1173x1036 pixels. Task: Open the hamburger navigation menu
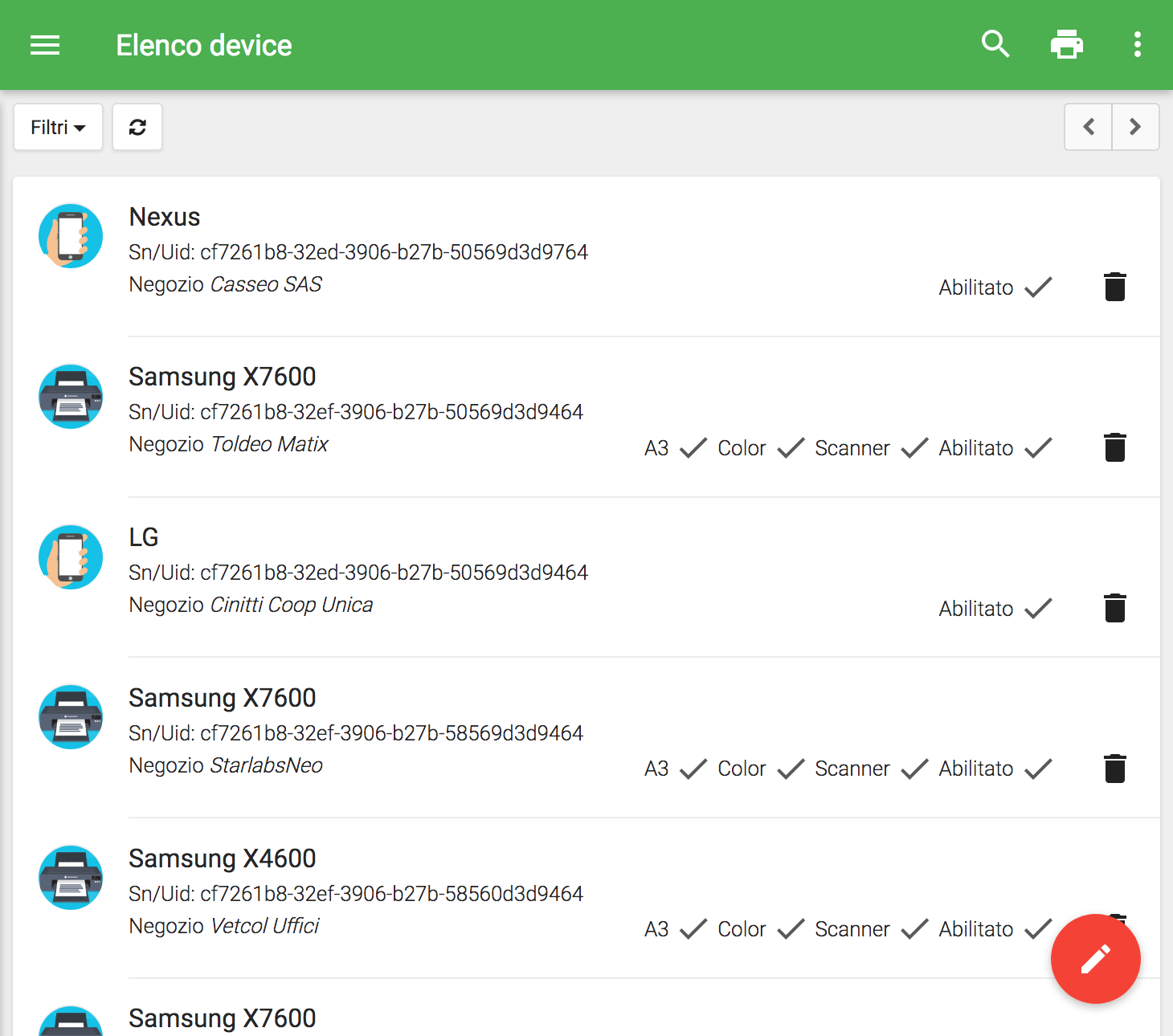[45, 45]
